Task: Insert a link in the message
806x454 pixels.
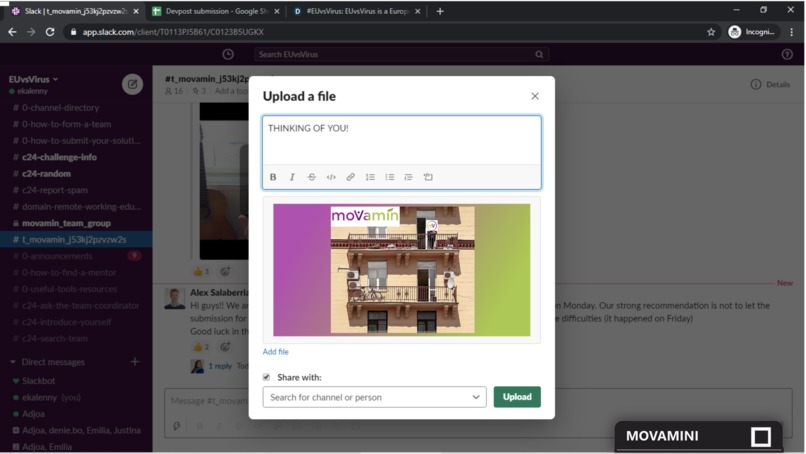Action: (x=351, y=177)
